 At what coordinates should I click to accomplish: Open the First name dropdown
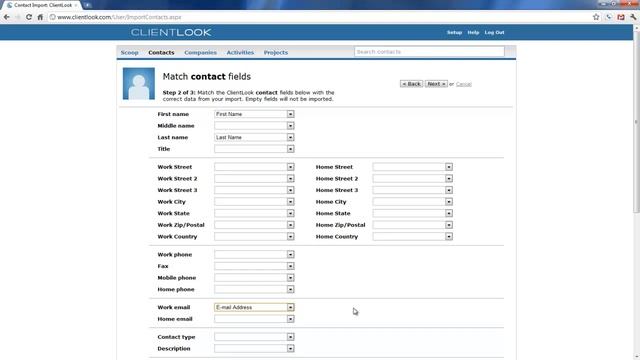click(254, 114)
